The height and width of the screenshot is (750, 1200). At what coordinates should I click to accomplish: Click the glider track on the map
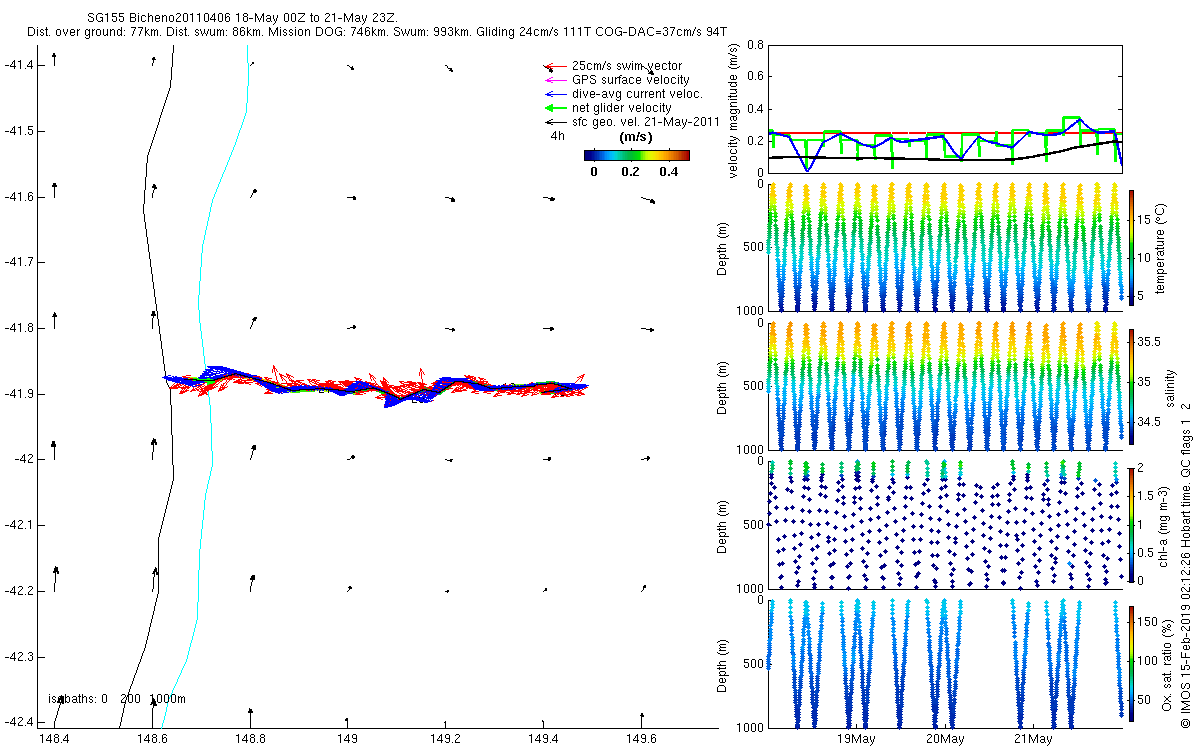pos(375,385)
